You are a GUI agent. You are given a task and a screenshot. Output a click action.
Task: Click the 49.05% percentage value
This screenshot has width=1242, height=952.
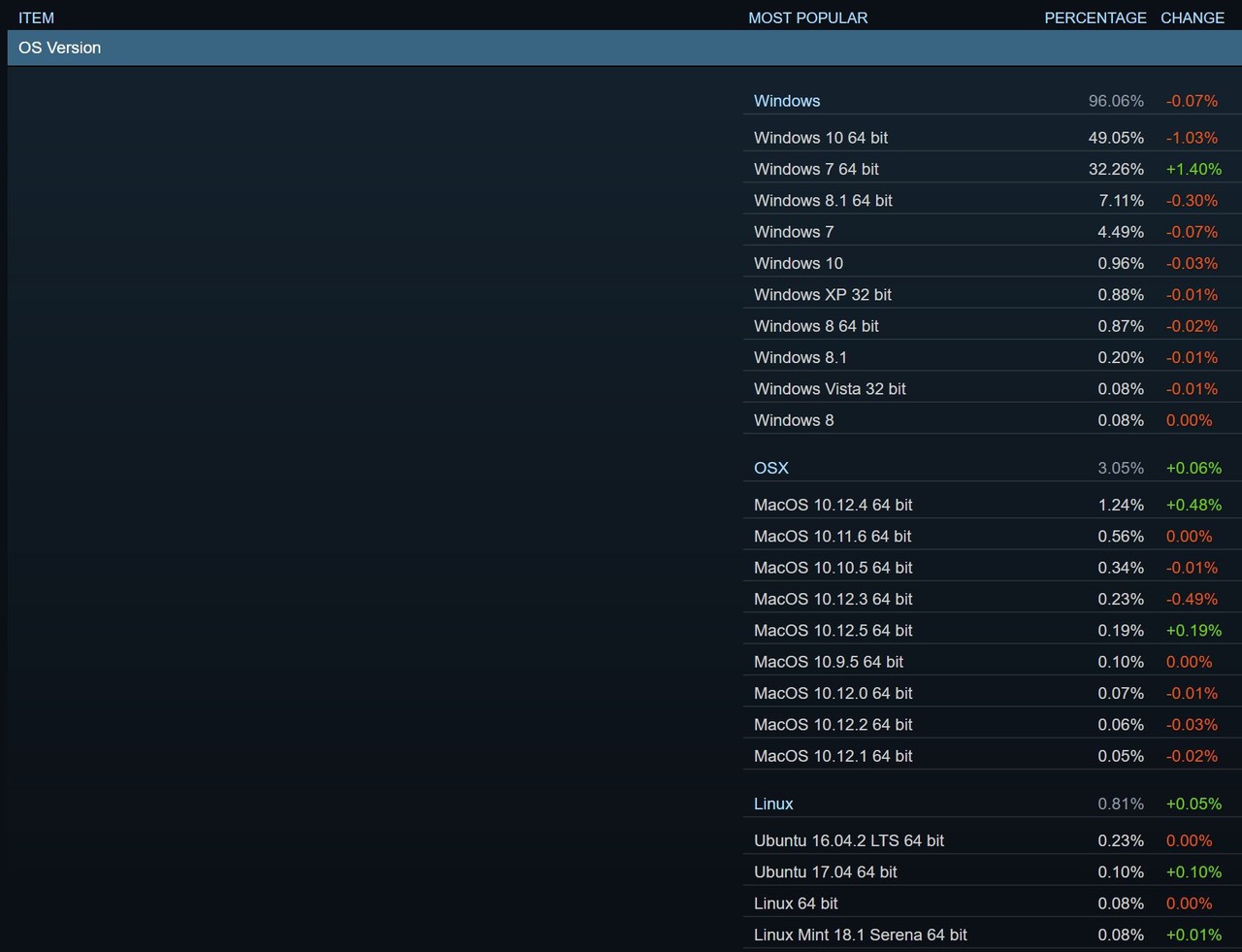(x=1116, y=138)
